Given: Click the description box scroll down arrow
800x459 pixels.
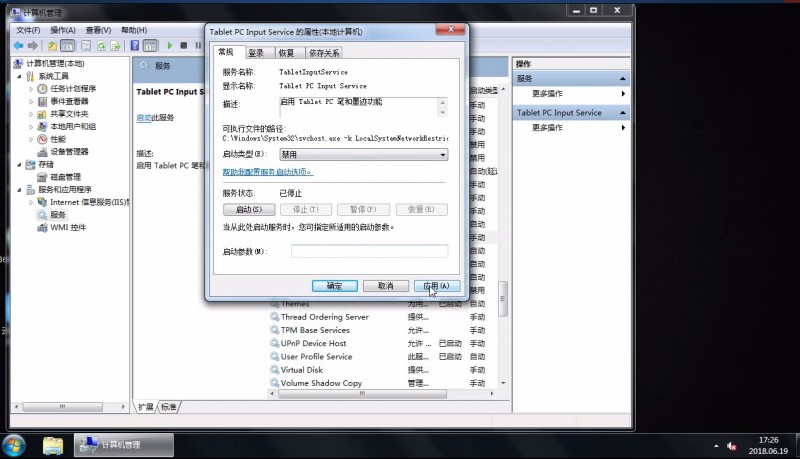Looking at the screenshot, I should click(x=442, y=112).
